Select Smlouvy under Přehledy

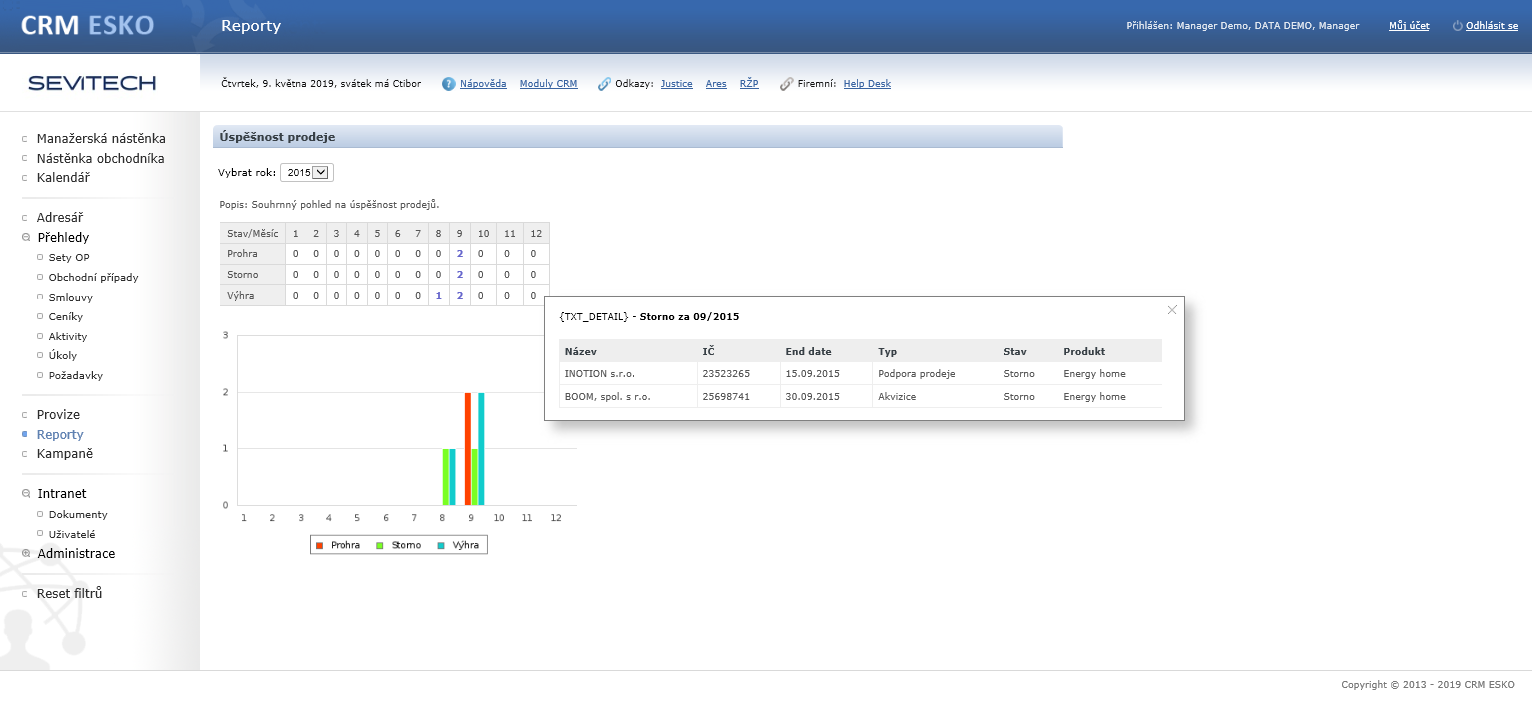click(69, 297)
